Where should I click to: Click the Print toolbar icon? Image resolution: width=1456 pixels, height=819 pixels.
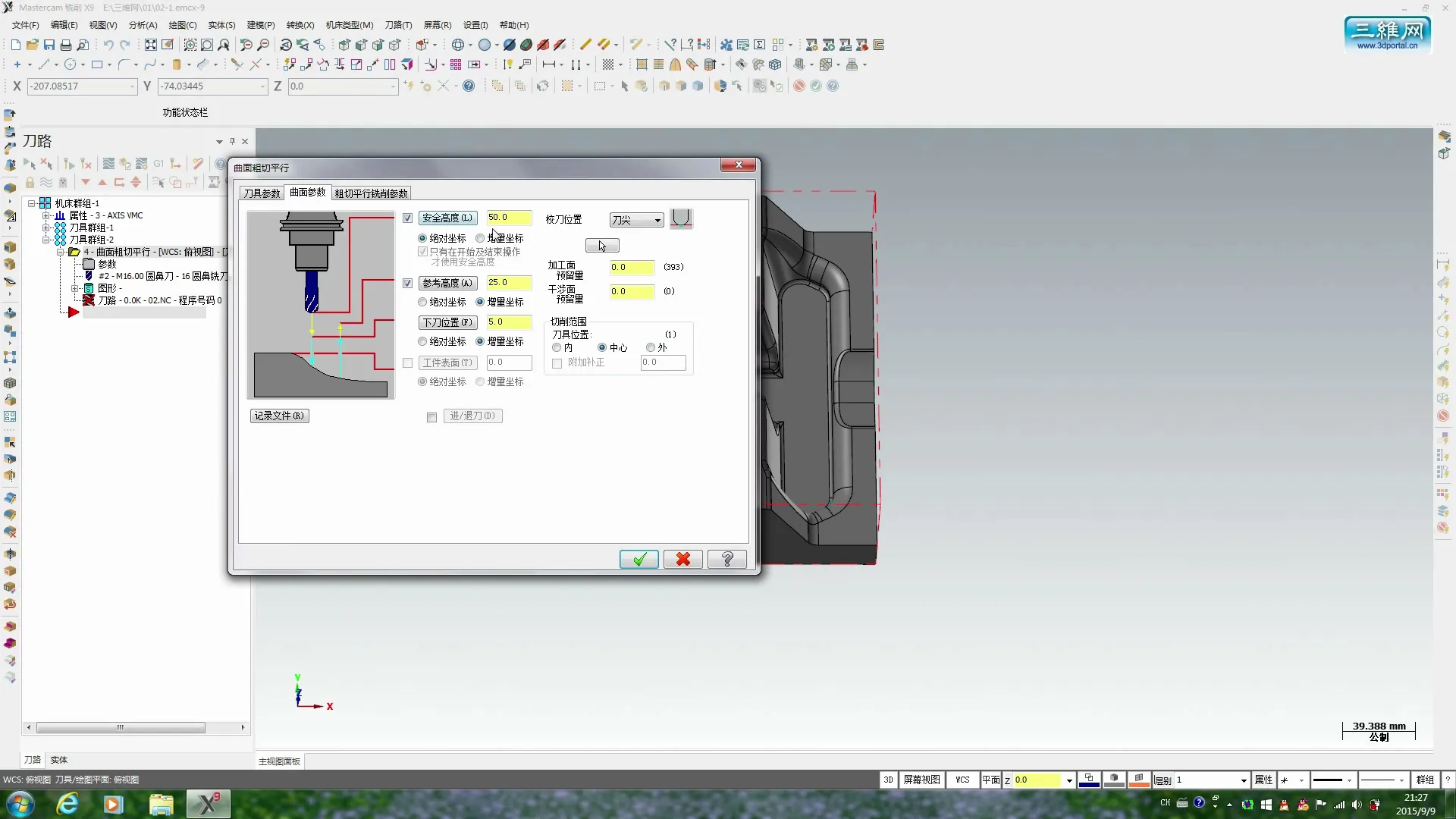point(66,45)
